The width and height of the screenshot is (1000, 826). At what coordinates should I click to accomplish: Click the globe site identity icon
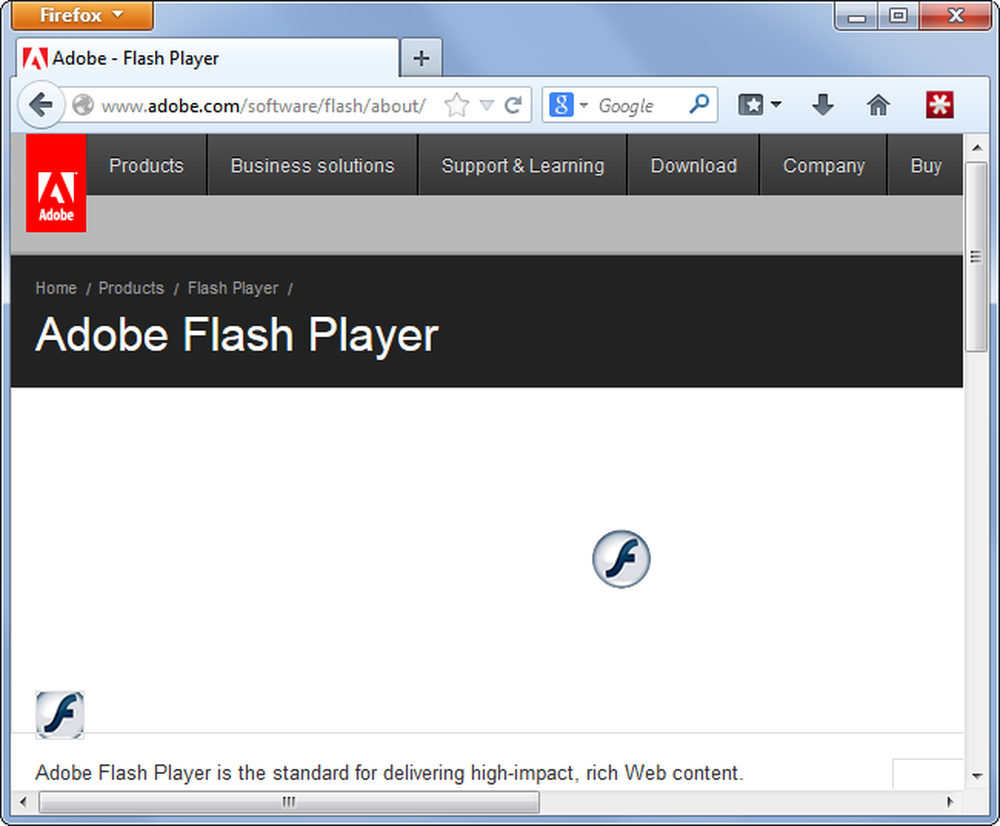tap(83, 105)
